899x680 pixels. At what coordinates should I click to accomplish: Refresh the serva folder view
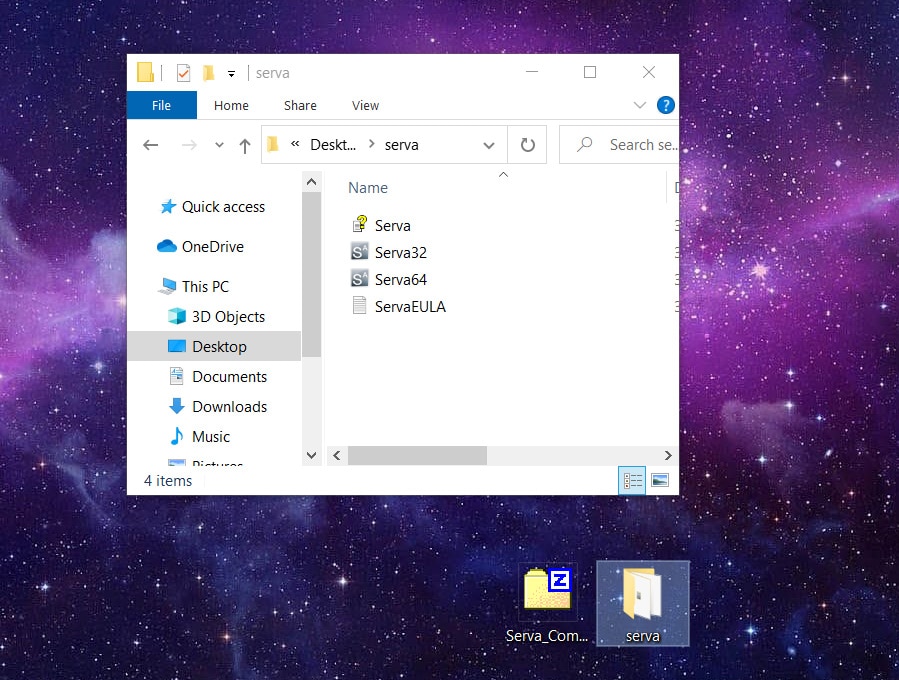click(527, 145)
